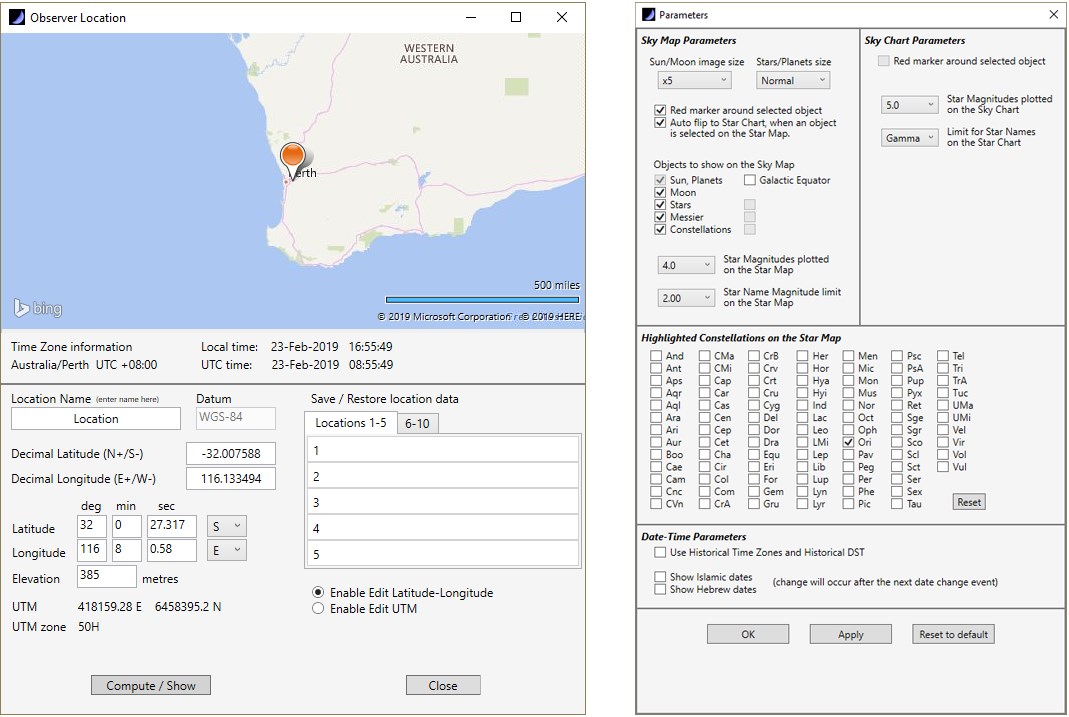Highlight the Cyg constellation
The height and width of the screenshot is (717, 1069).
[754, 405]
